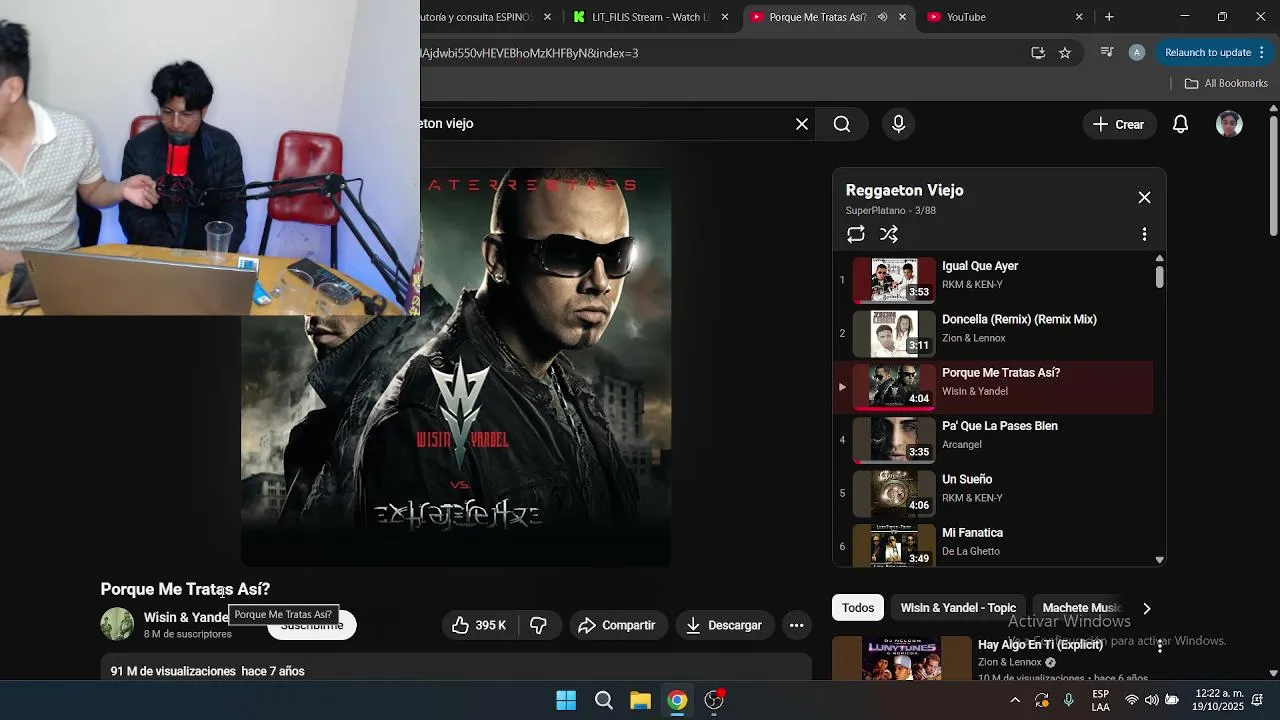Select the Wisin & Yandel - Topic chip
The image size is (1280, 720).
[958, 608]
